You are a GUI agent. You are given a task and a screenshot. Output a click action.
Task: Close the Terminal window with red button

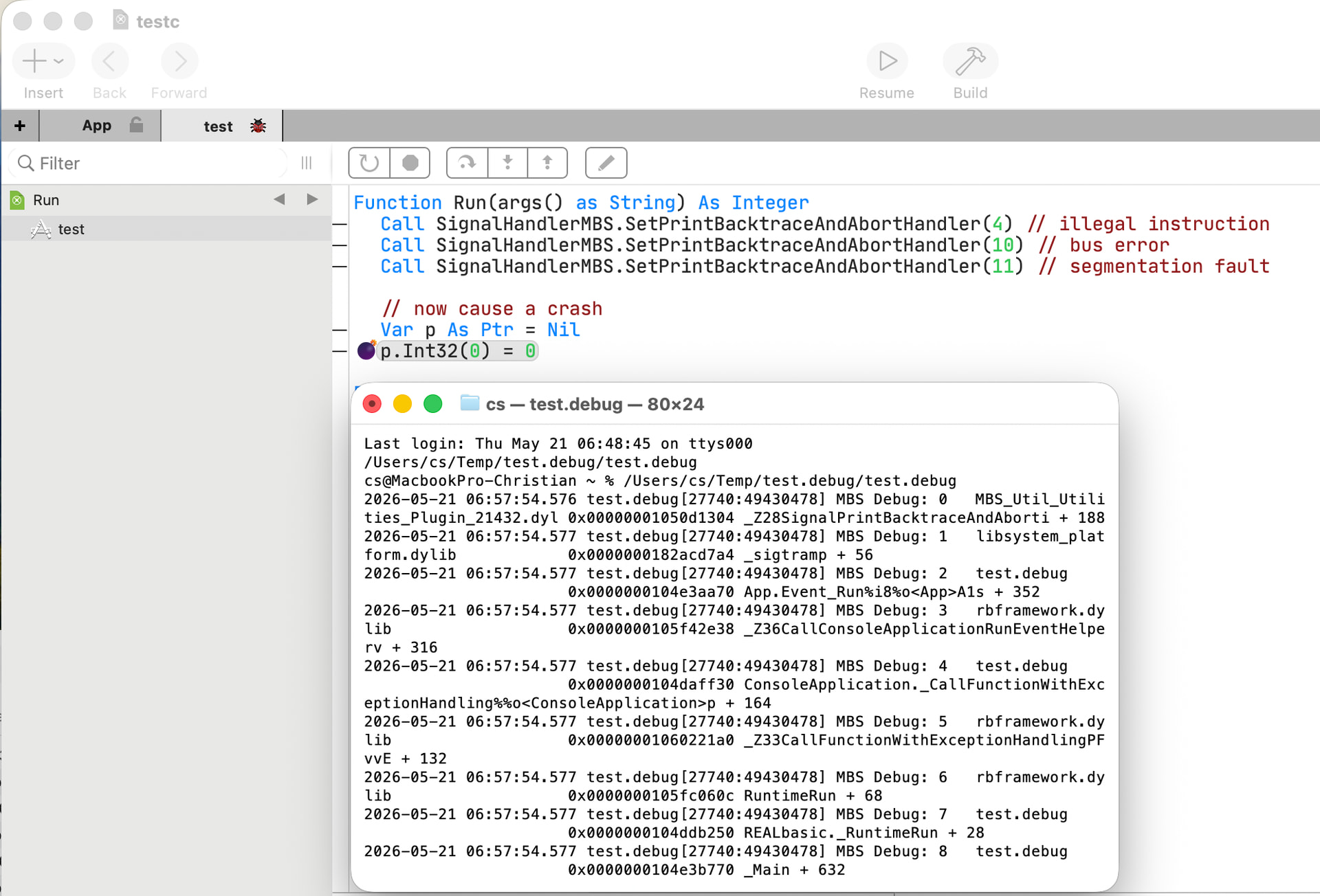tap(372, 404)
